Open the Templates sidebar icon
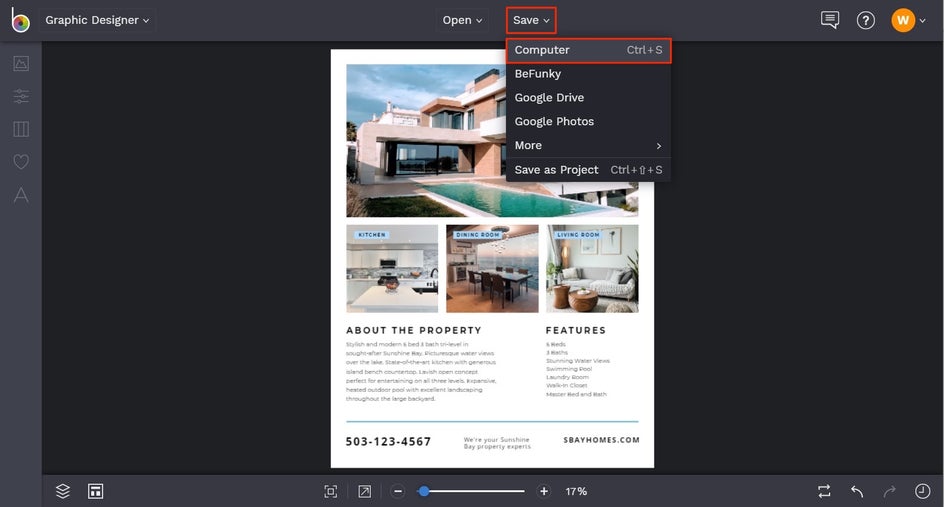Screen dimensions: 944x507 click(x=21, y=129)
